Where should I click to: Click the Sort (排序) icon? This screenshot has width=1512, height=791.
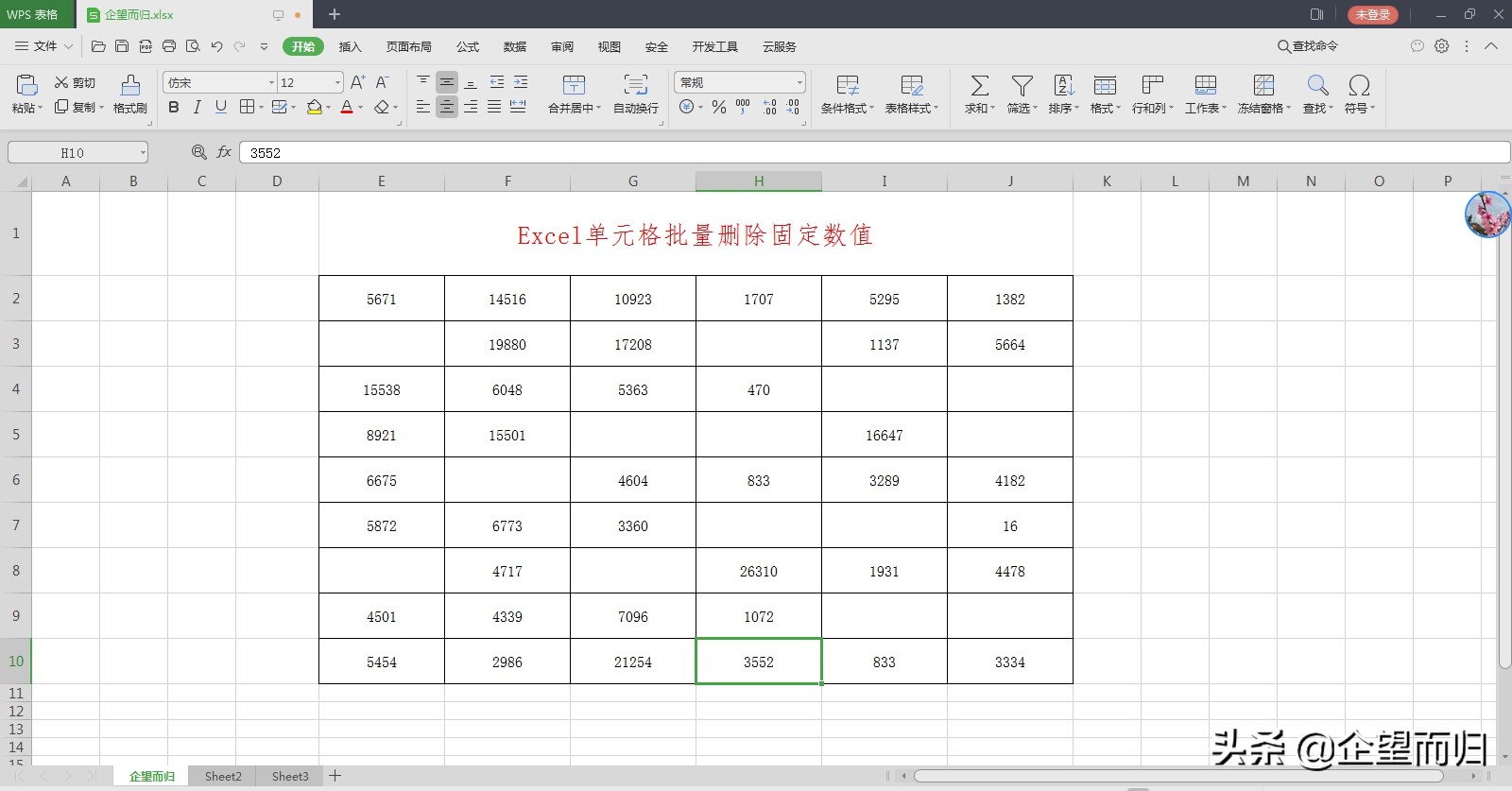coord(1064,86)
